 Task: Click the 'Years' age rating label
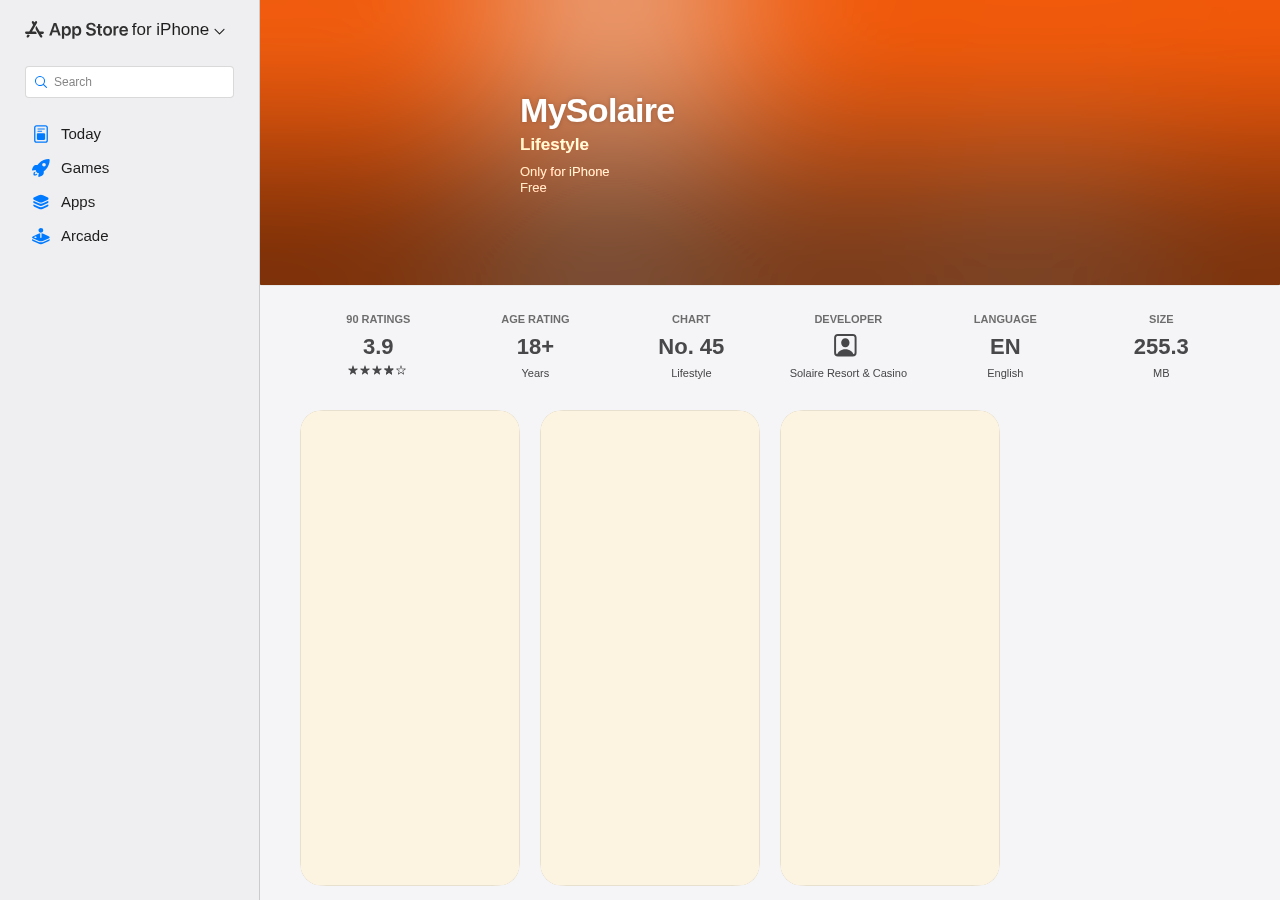[535, 373]
